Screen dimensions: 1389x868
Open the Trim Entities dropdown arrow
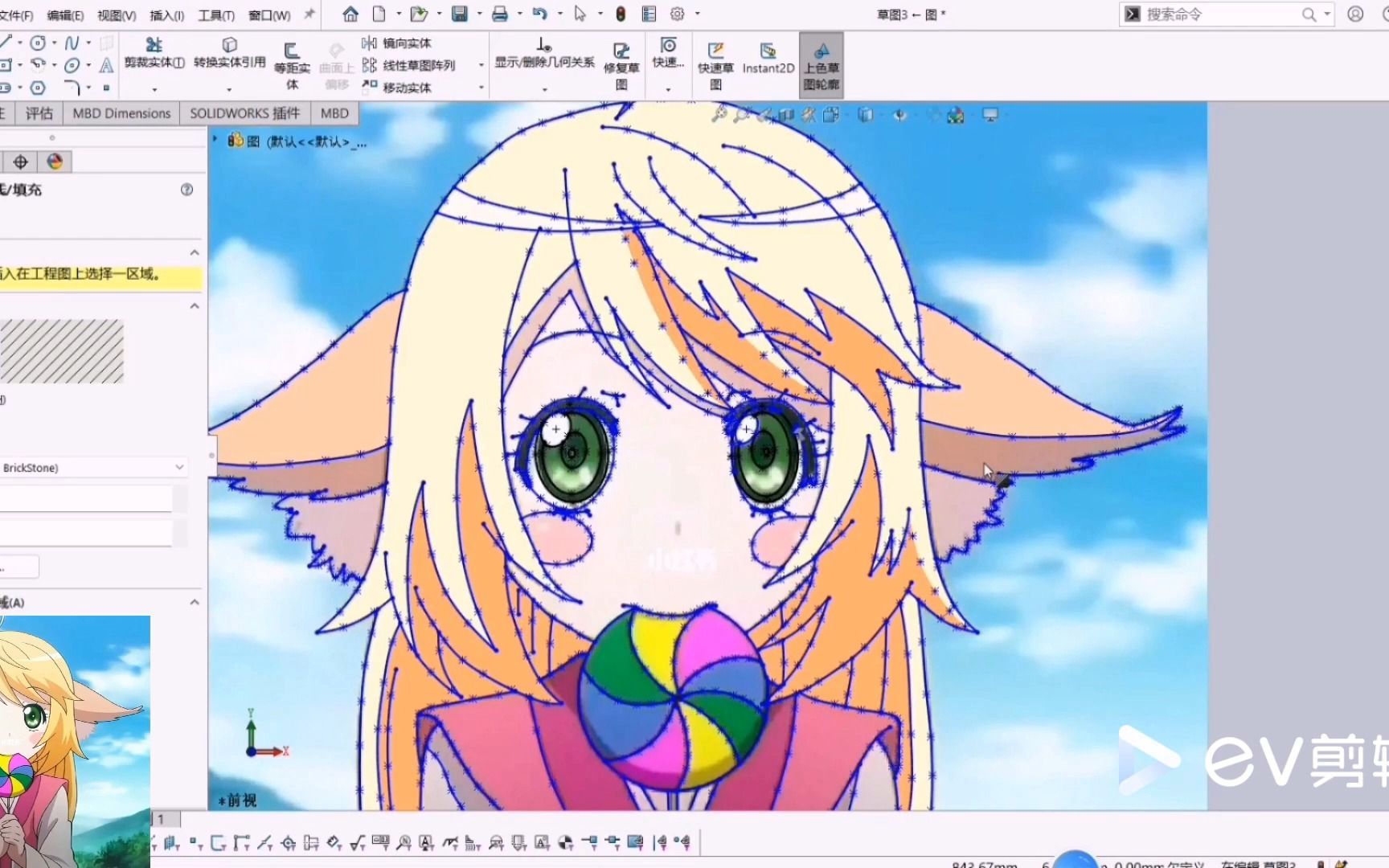(x=154, y=88)
